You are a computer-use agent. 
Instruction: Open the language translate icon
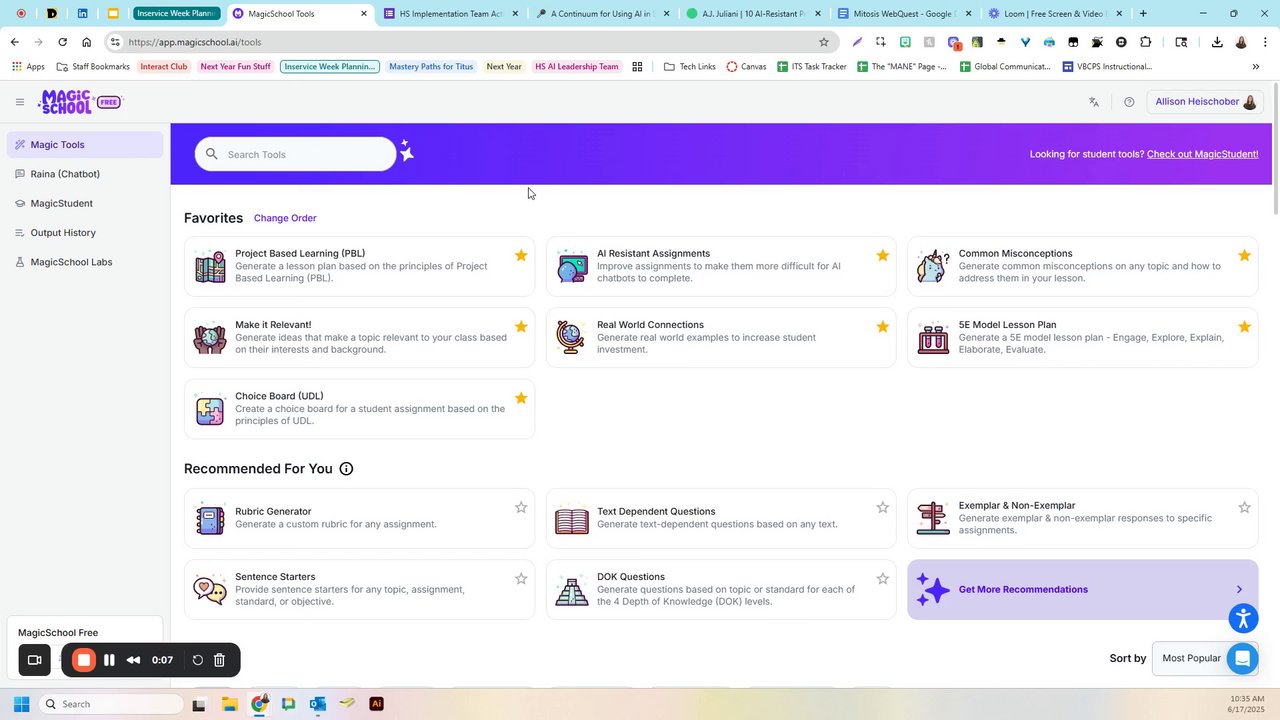(x=1094, y=102)
